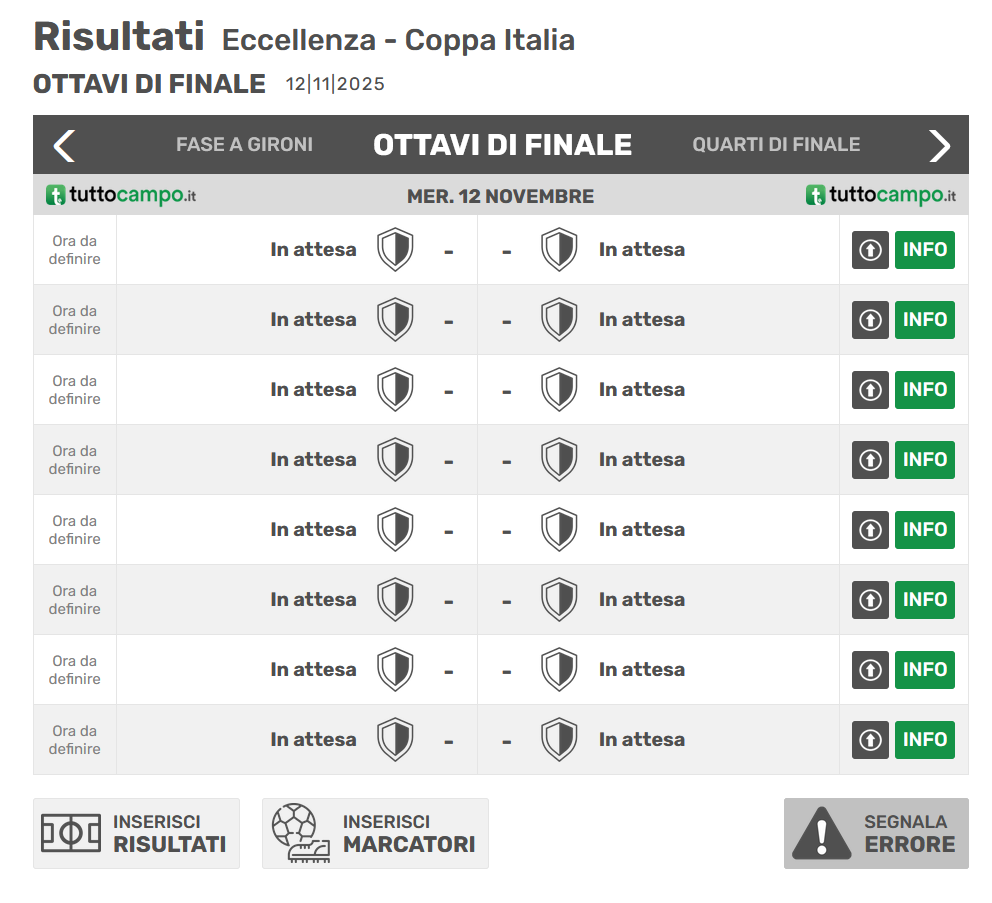The height and width of the screenshot is (903, 992).
Task: Open INFO for the first match
Action: click(x=924, y=250)
